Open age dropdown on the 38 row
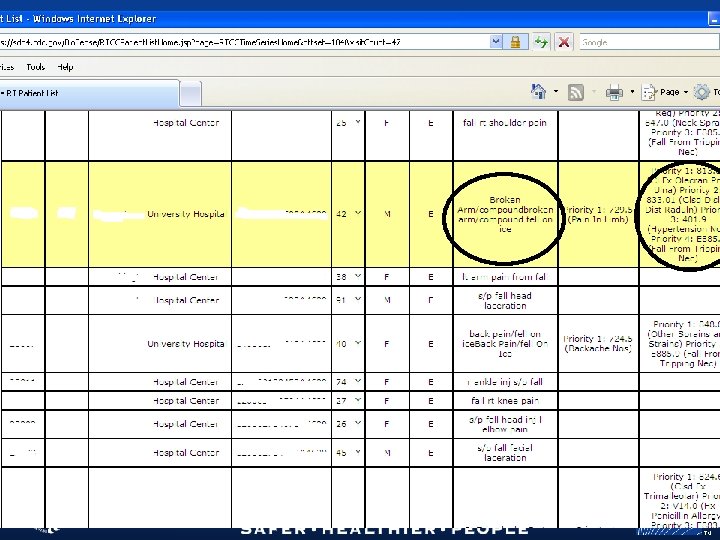 358,277
